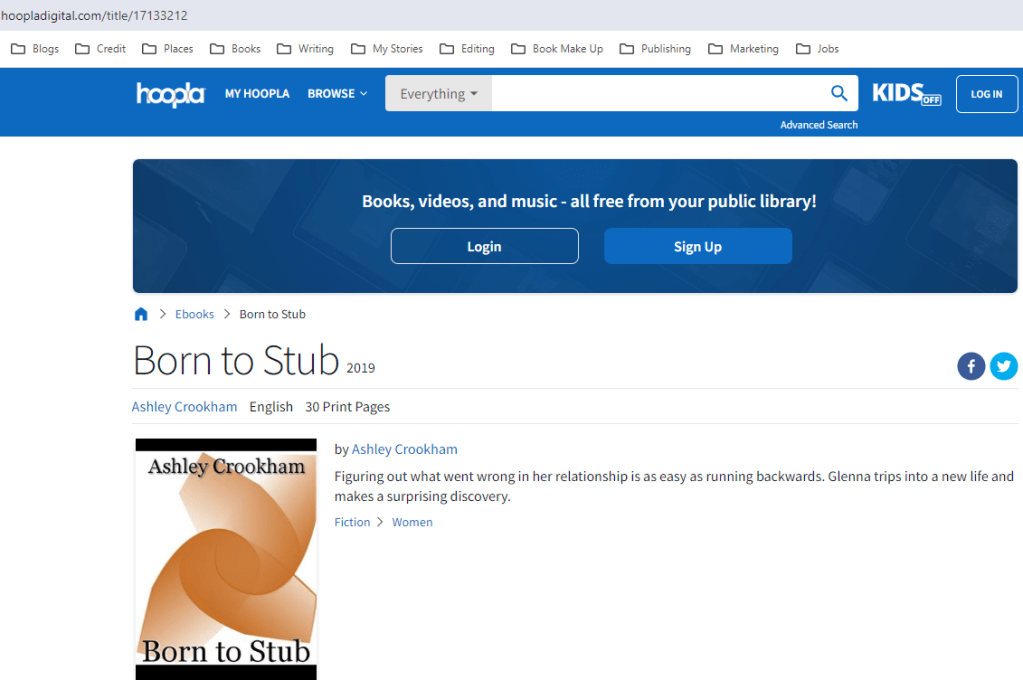Click the home icon in the breadcrumb
This screenshot has width=1023, height=680.
point(141,313)
